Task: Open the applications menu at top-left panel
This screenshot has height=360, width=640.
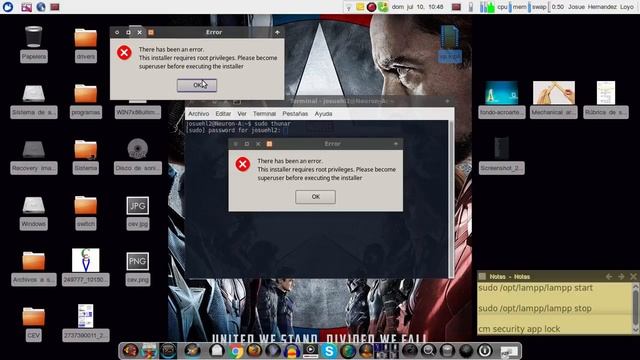Action: click(x=8, y=7)
